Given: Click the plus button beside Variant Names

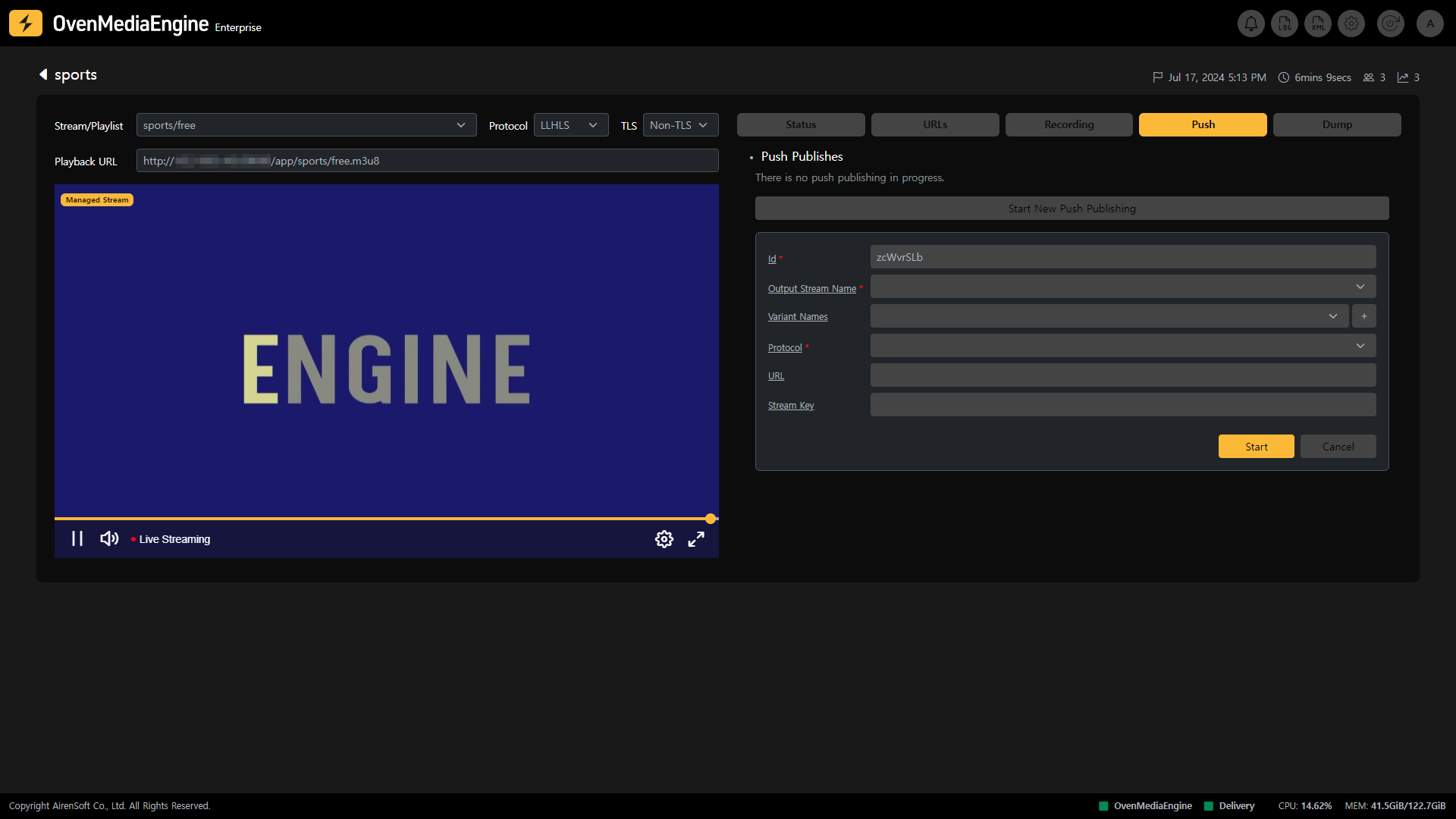Looking at the screenshot, I should tap(1364, 316).
